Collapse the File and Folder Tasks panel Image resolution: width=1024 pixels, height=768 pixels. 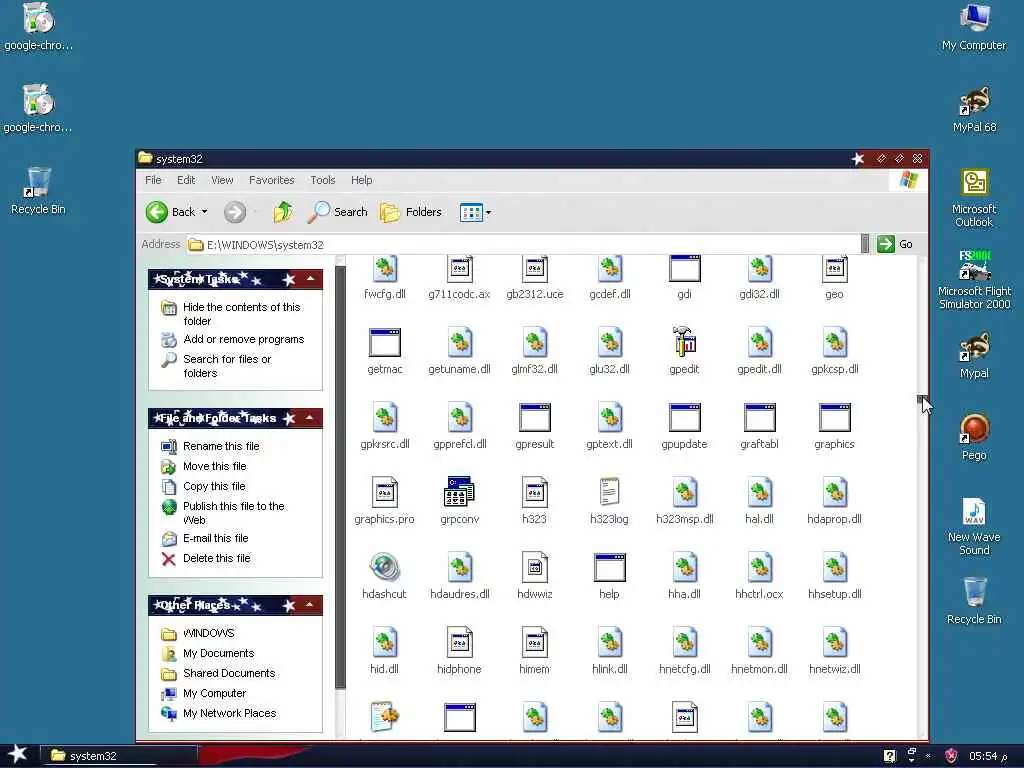pyautogui.click(x=310, y=418)
